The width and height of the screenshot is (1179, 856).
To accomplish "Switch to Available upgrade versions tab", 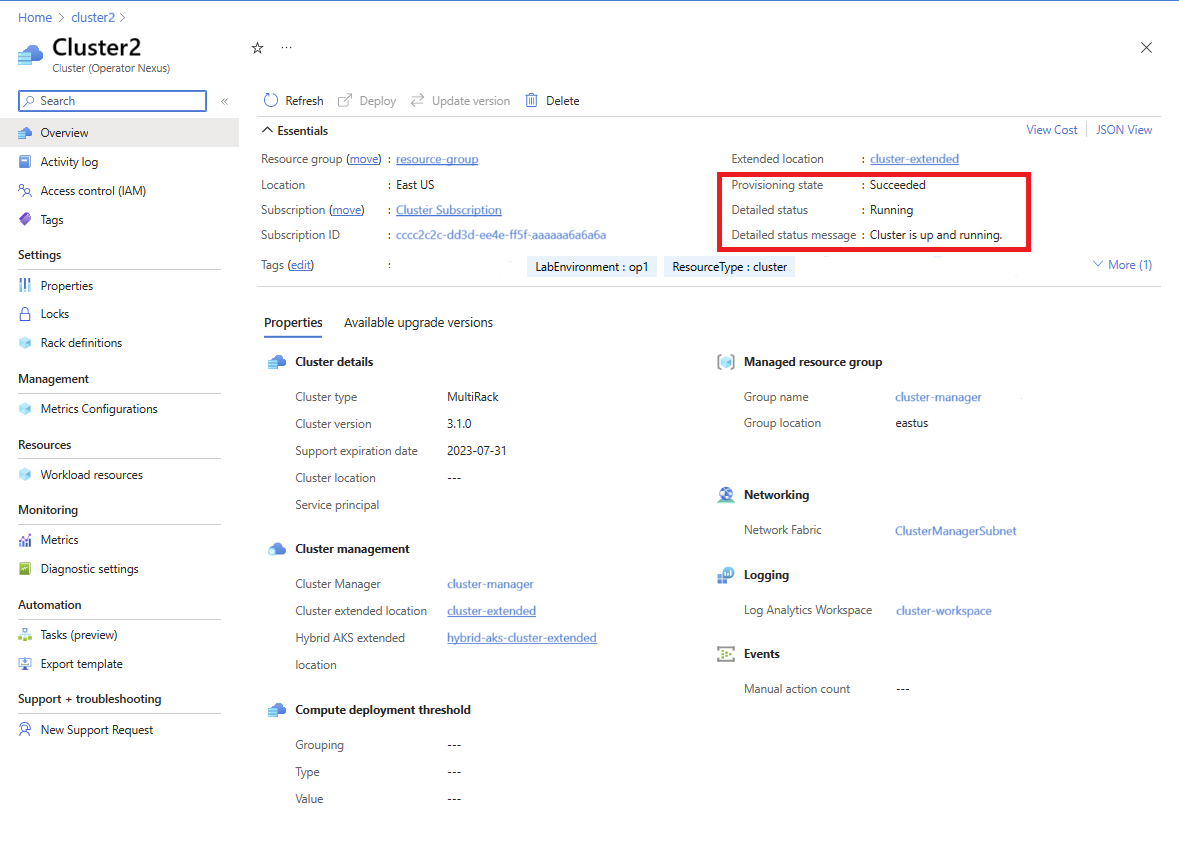I will click(x=418, y=323).
